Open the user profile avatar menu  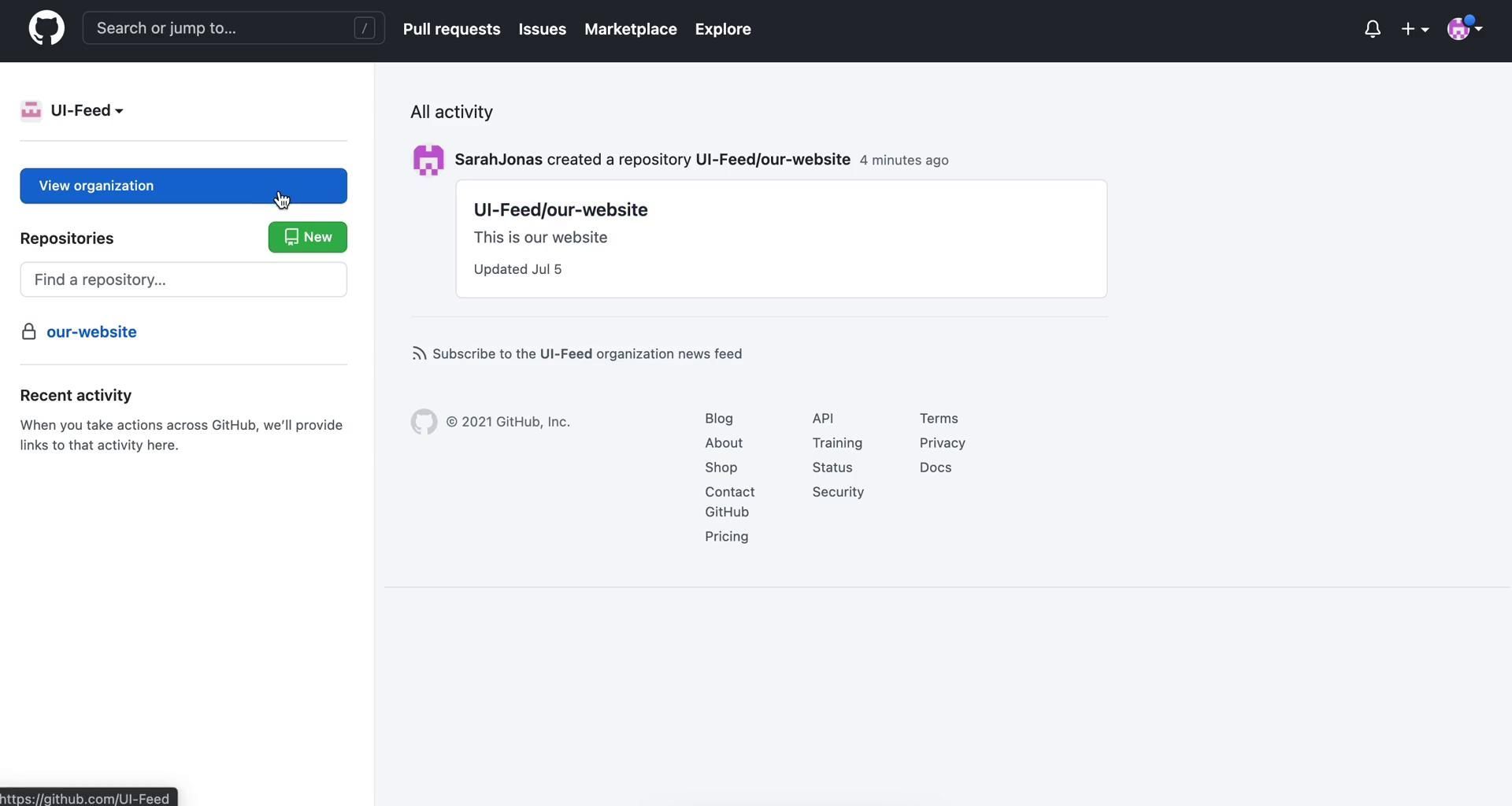(x=1464, y=29)
